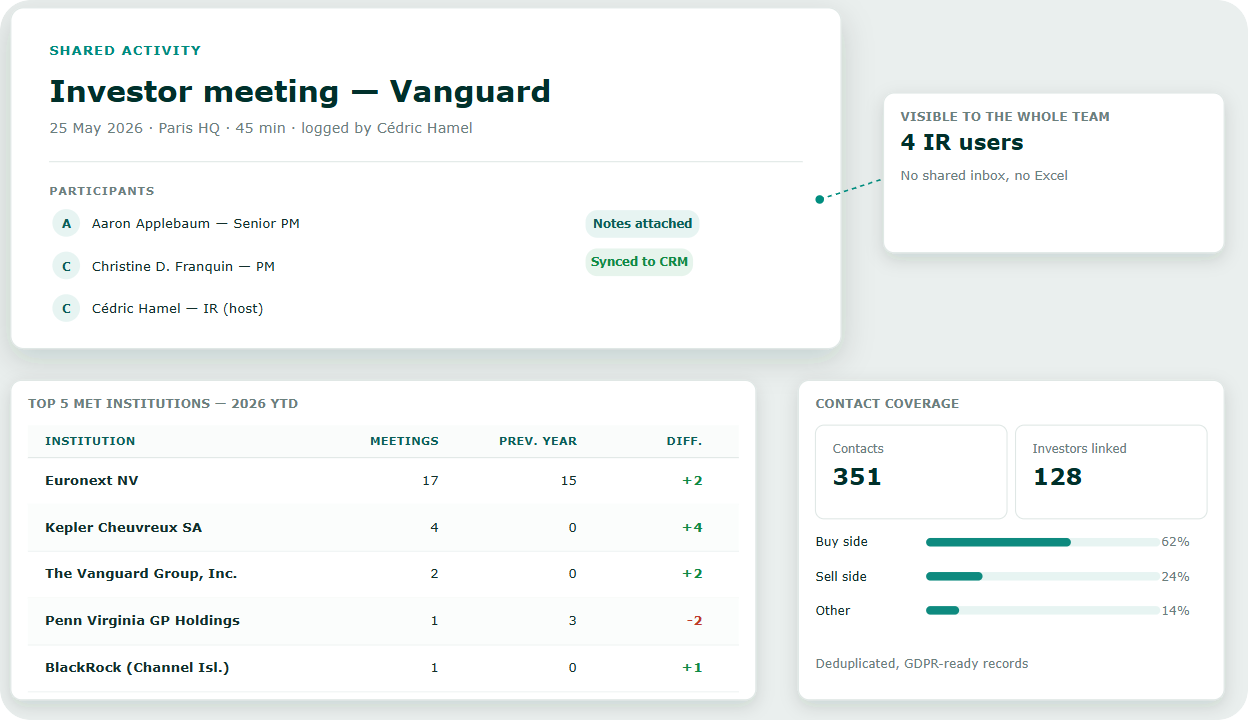Click Euronext NV previous year value 15
This screenshot has height=720, width=1248.
568,481
